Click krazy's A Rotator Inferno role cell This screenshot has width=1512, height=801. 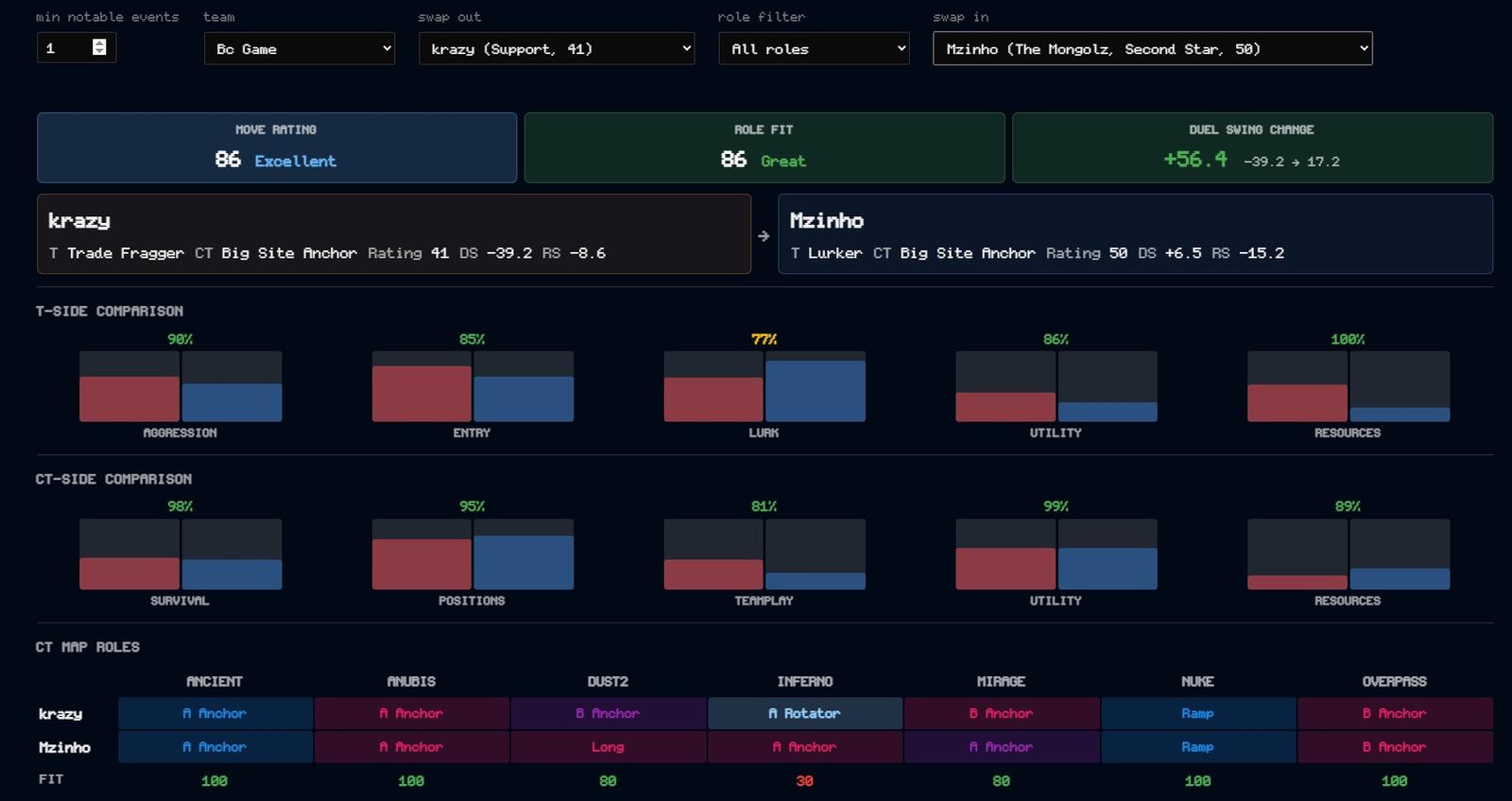coord(805,713)
